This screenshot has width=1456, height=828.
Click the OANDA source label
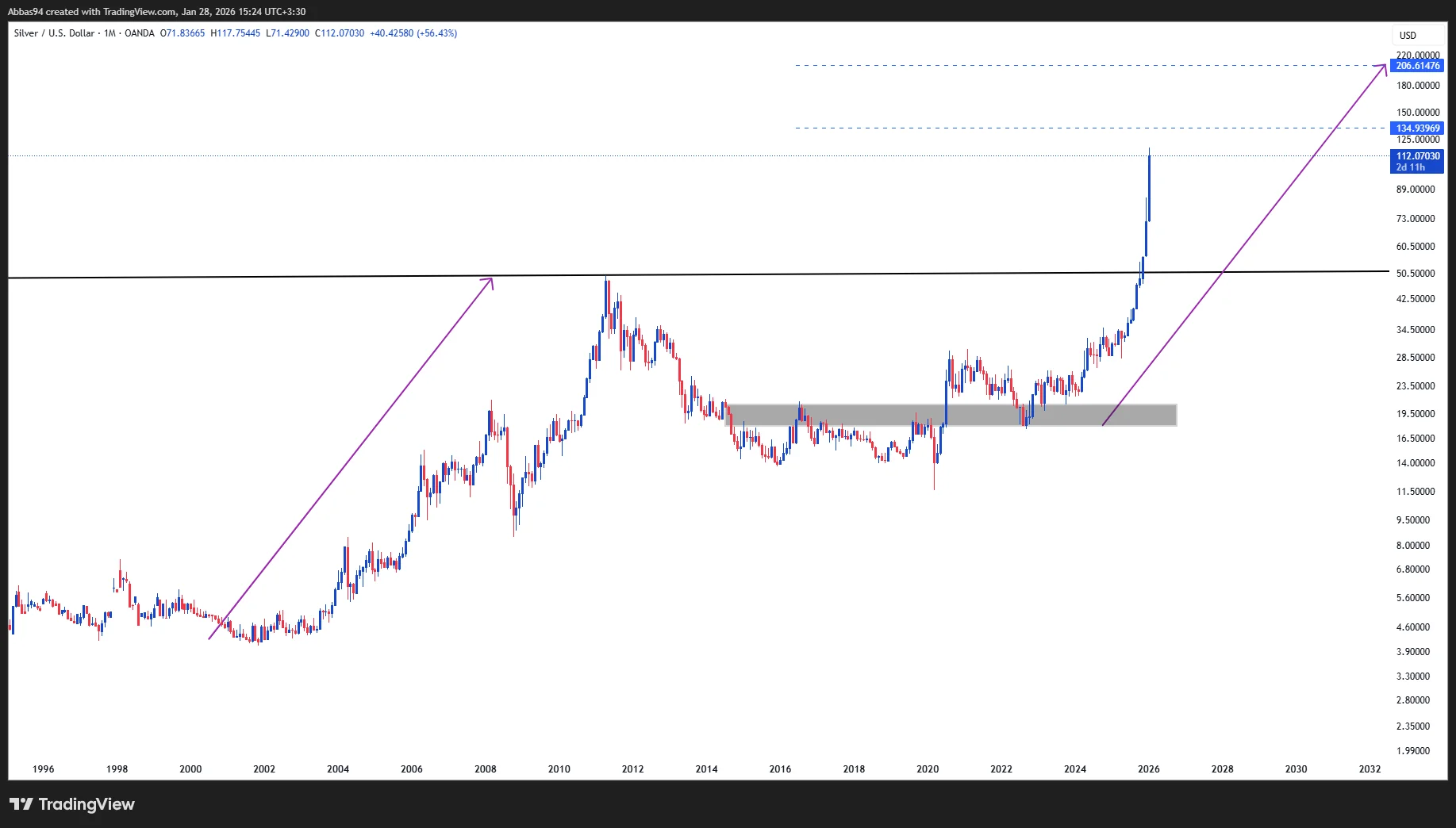[x=140, y=33]
